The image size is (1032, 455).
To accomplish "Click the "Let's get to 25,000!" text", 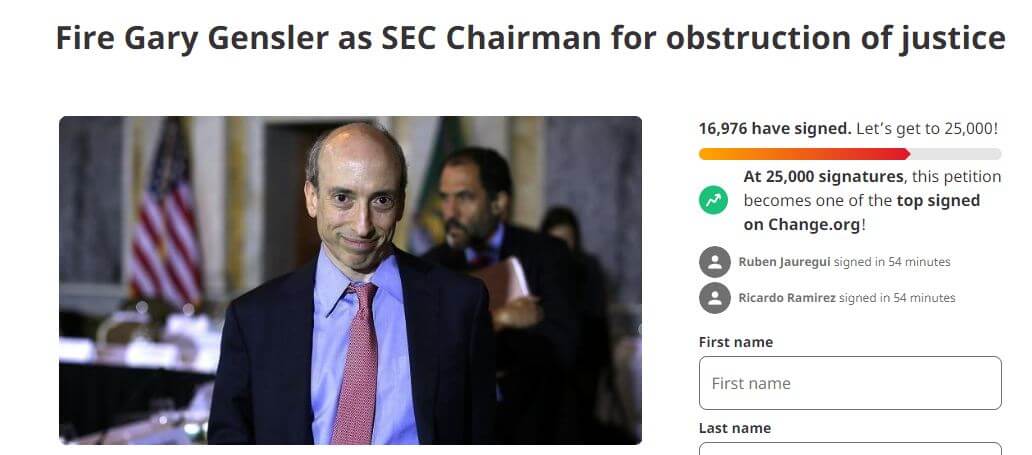I will point(927,128).
